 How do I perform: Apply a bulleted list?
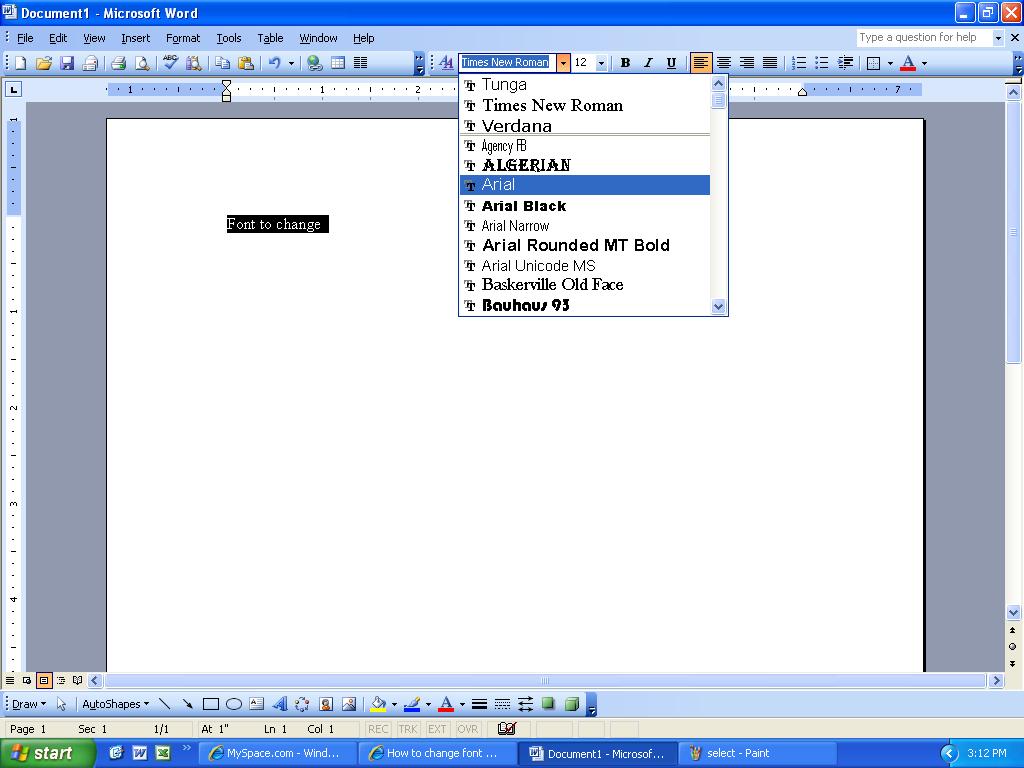pyautogui.click(x=822, y=63)
